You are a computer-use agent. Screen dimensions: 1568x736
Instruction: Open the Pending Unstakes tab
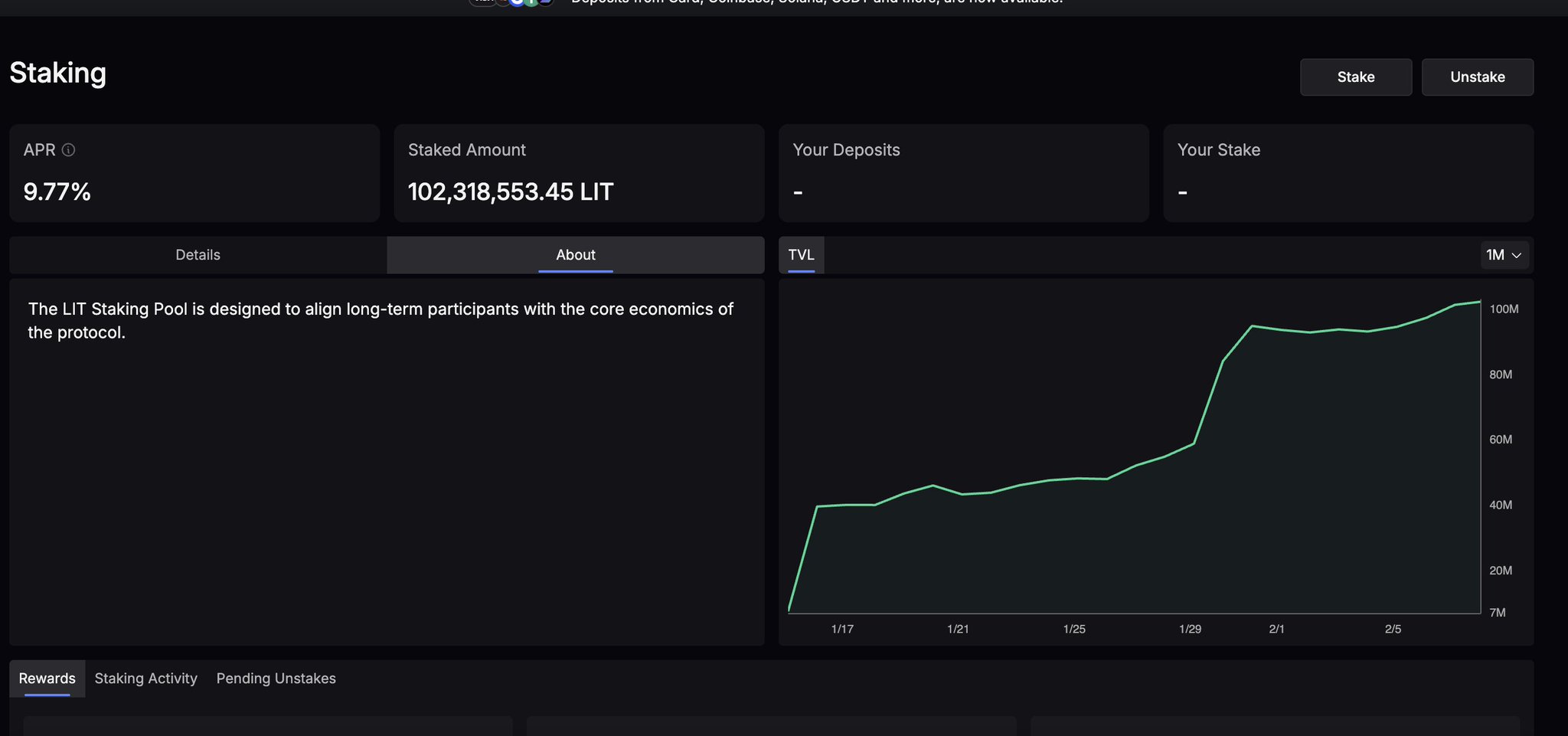276,679
